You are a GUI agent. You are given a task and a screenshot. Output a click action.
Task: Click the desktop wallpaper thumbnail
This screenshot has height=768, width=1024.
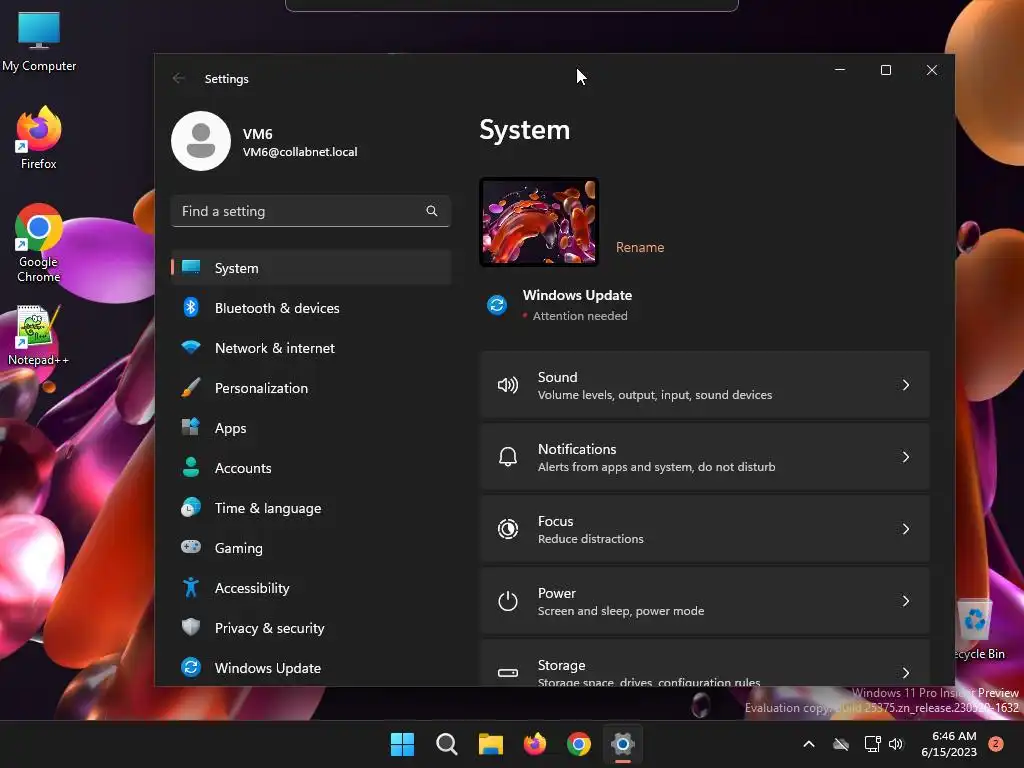(539, 222)
